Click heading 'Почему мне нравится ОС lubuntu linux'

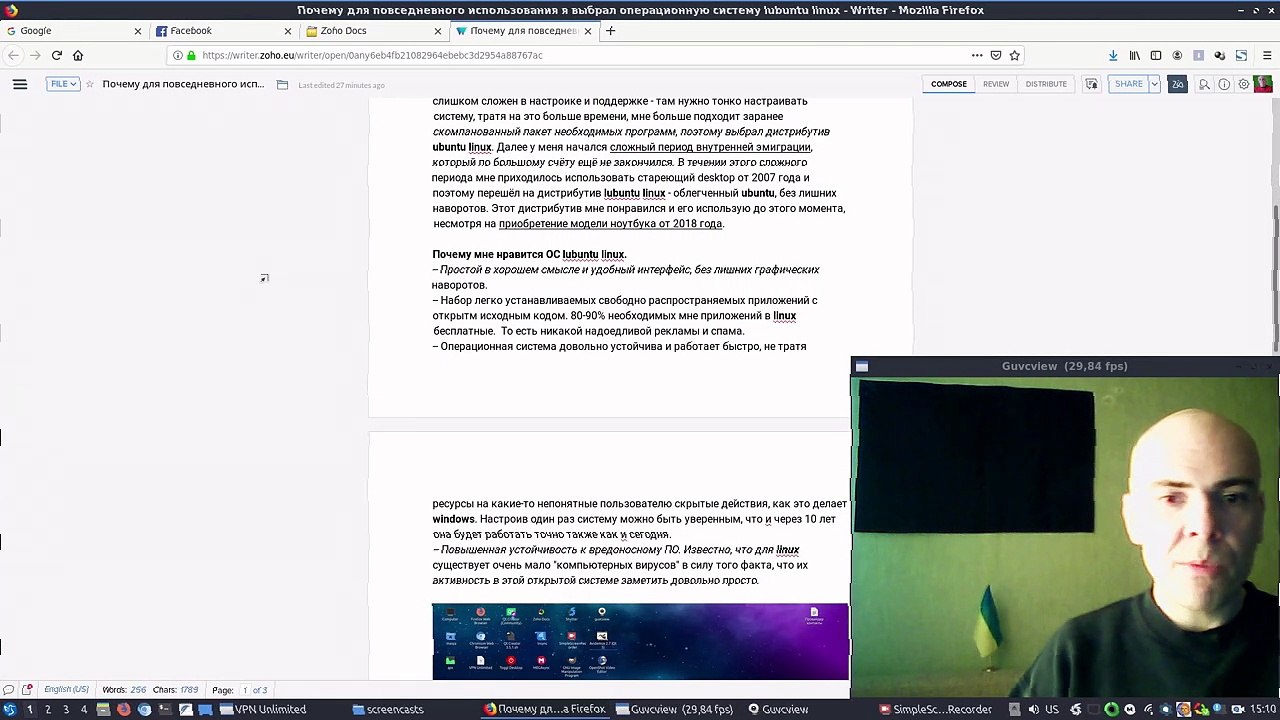pos(529,255)
